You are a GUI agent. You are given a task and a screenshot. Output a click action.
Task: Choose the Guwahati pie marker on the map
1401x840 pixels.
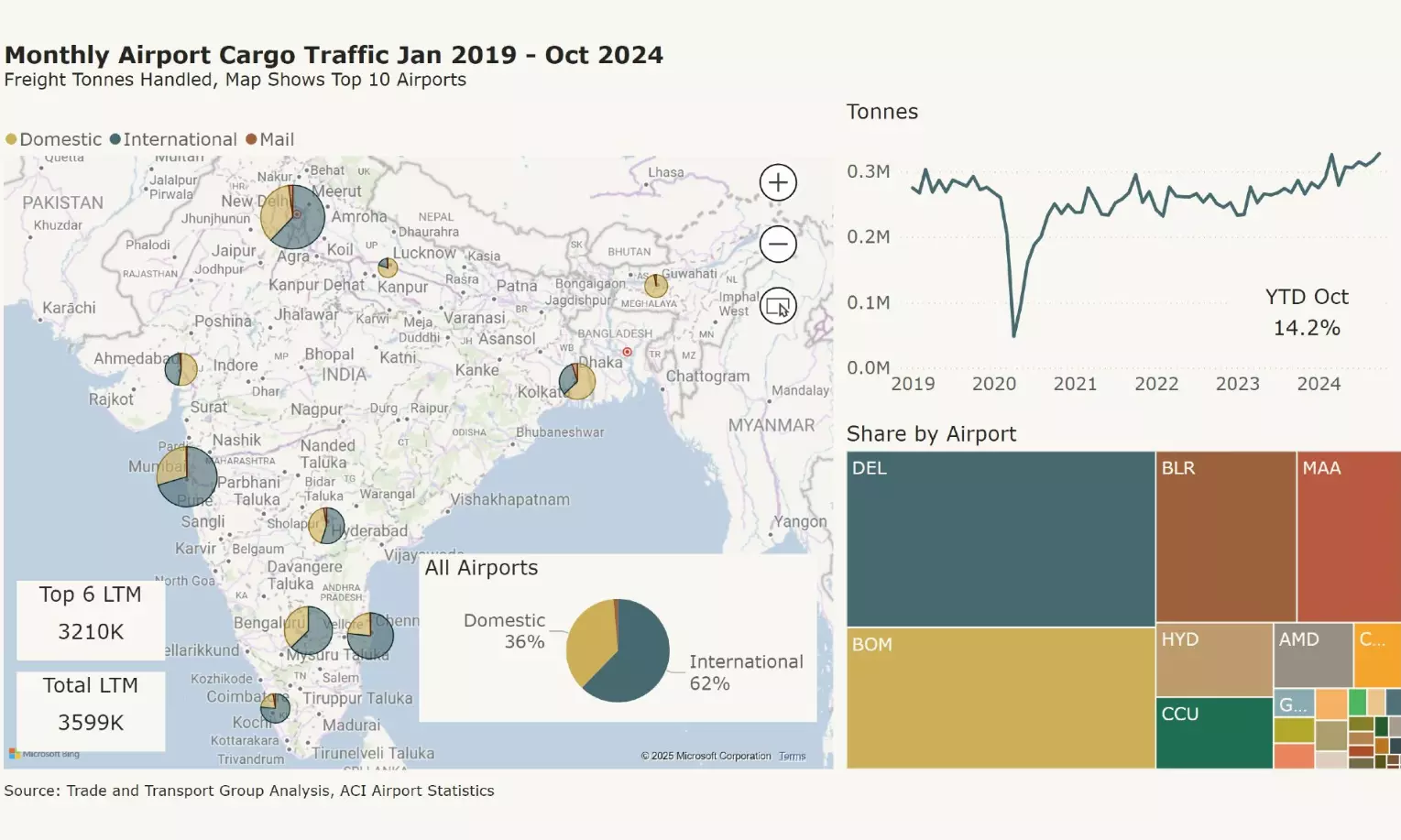655,285
